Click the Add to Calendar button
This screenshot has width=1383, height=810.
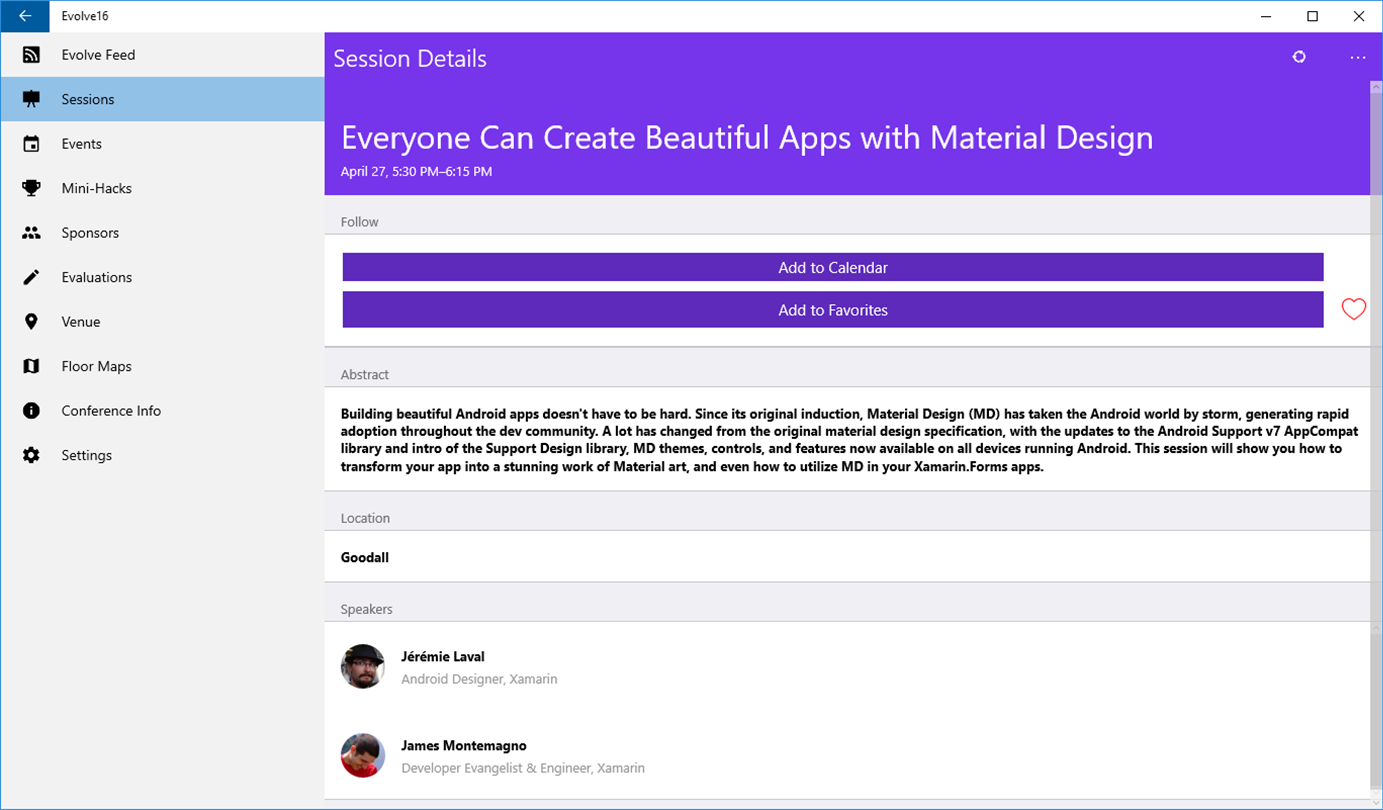[x=833, y=267]
